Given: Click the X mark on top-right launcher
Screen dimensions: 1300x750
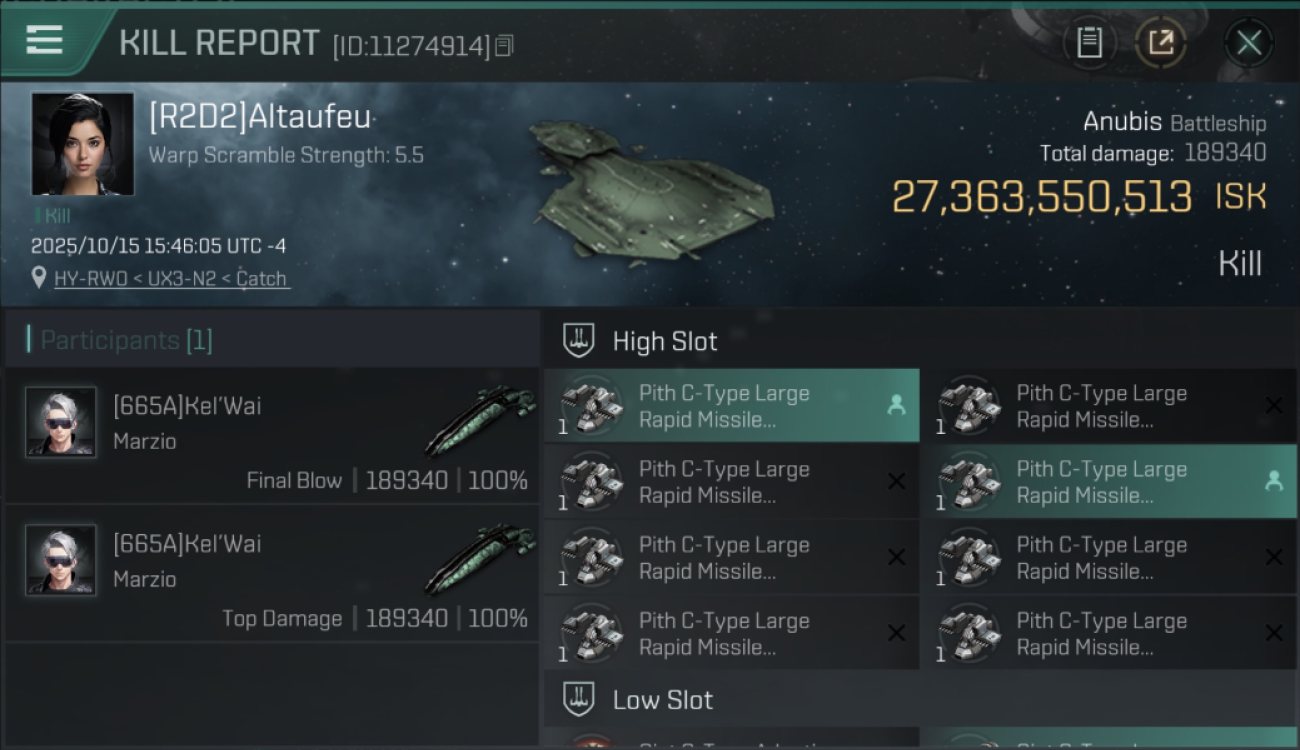Looking at the screenshot, I should [x=1273, y=405].
